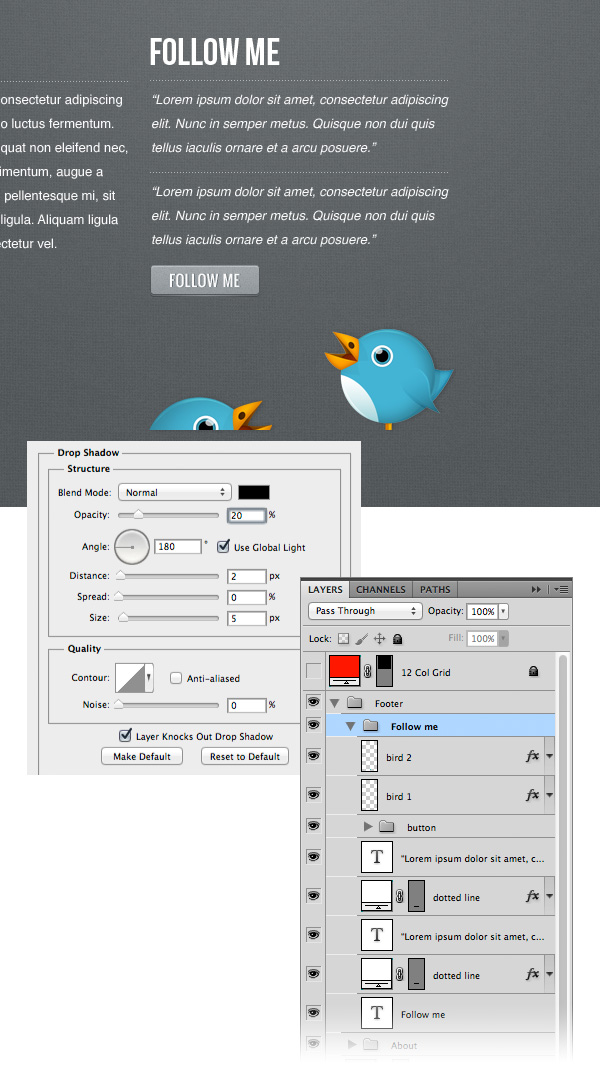Click the drop shadow Opacity field showing 20
This screenshot has width=600, height=1077.
pos(247,515)
